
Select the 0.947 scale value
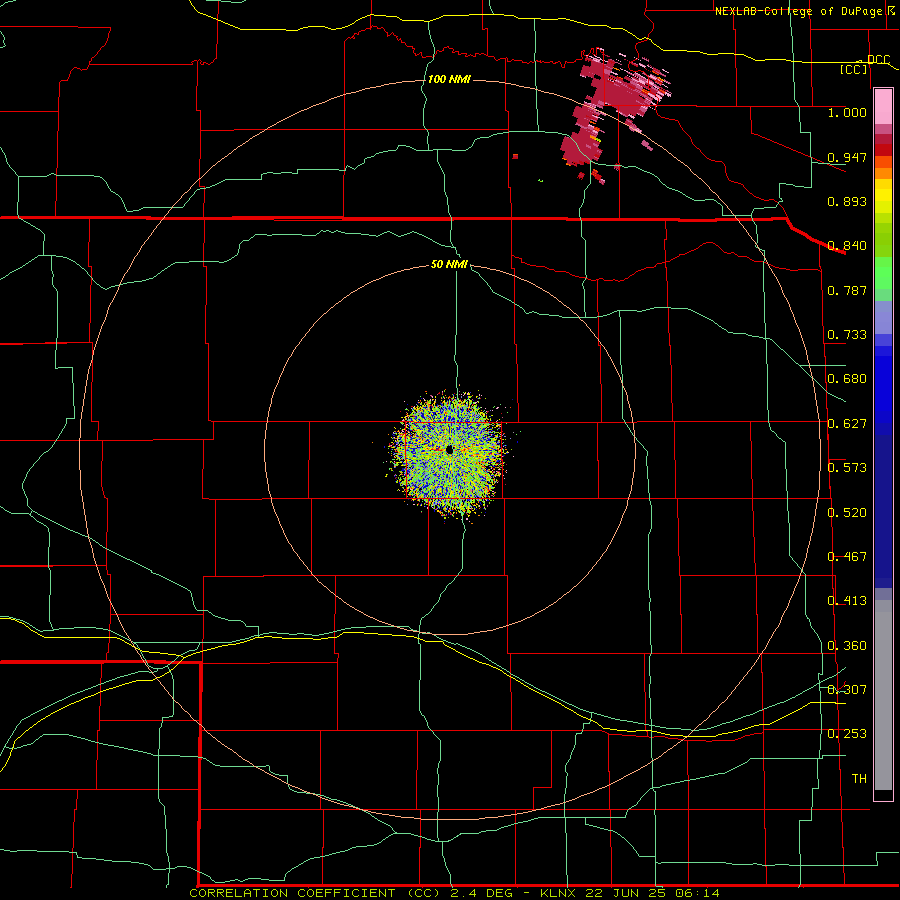click(847, 157)
